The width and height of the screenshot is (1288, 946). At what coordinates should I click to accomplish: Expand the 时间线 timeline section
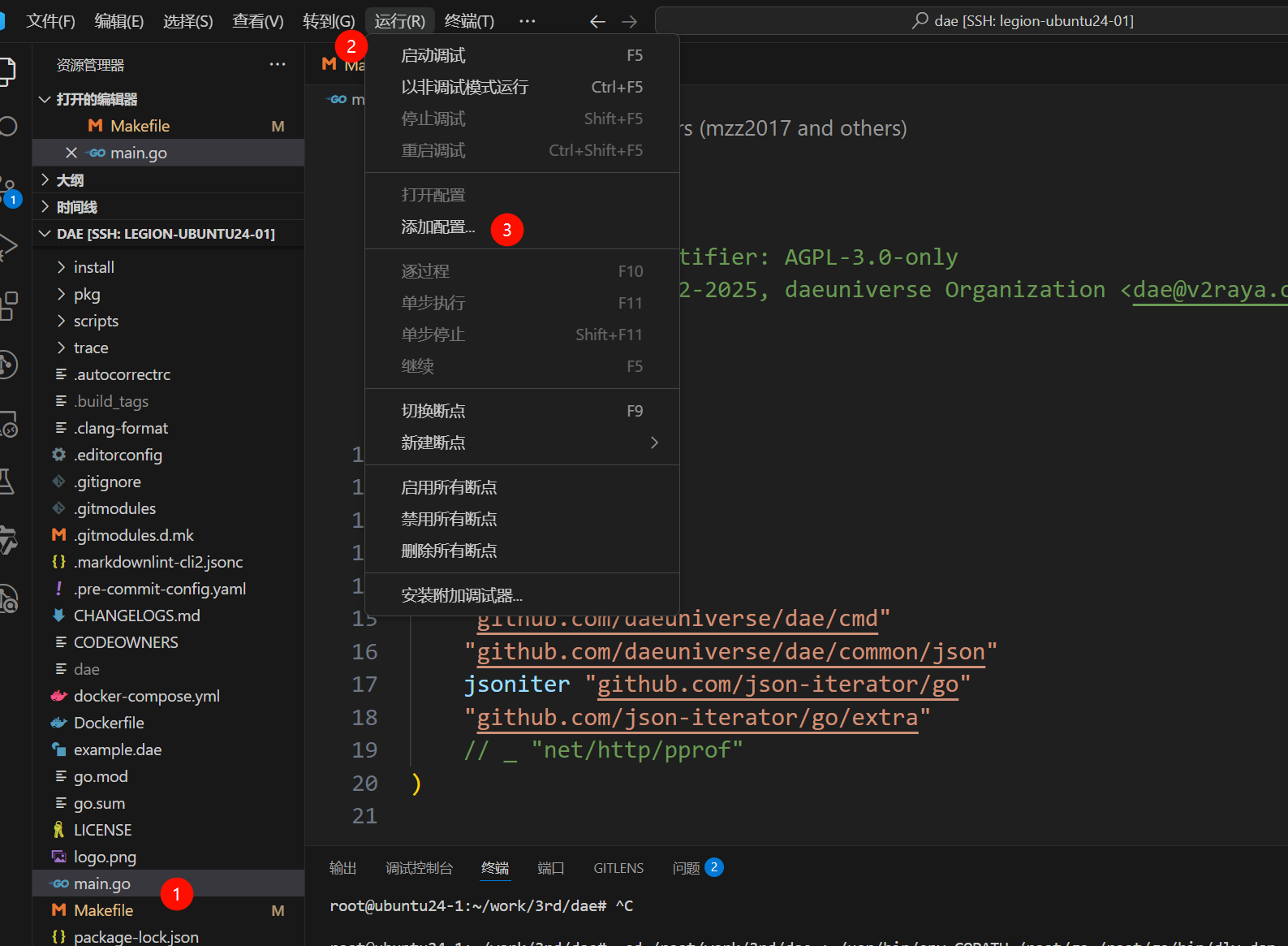[x=76, y=207]
